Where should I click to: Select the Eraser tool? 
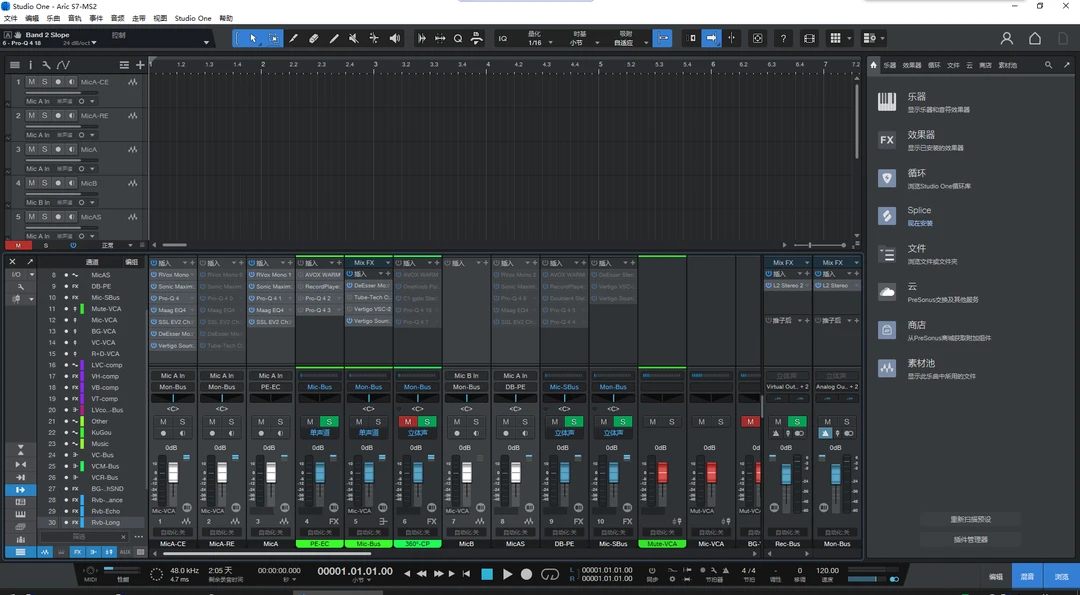coord(314,38)
